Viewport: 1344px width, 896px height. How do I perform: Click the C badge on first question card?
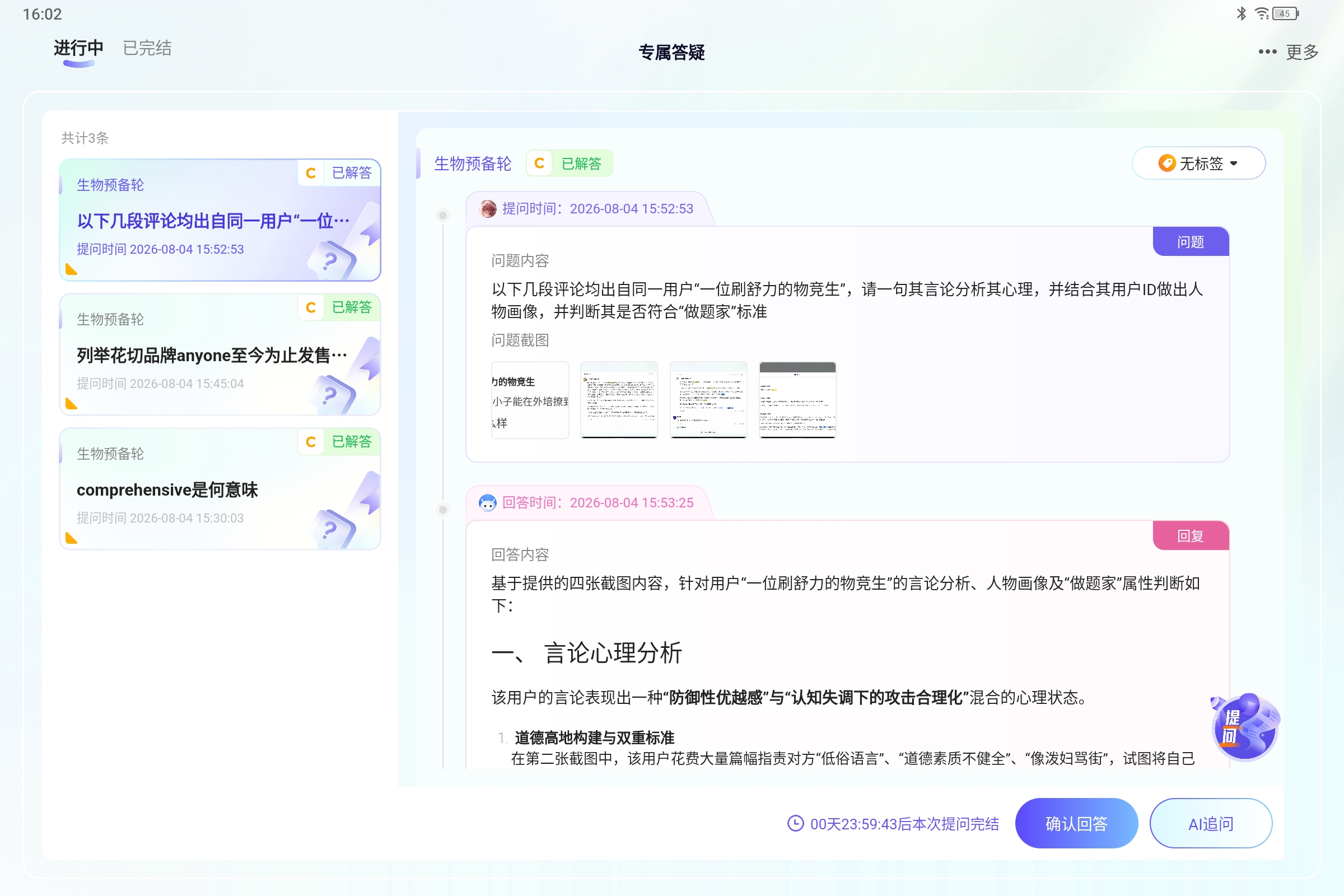(x=311, y=172)
